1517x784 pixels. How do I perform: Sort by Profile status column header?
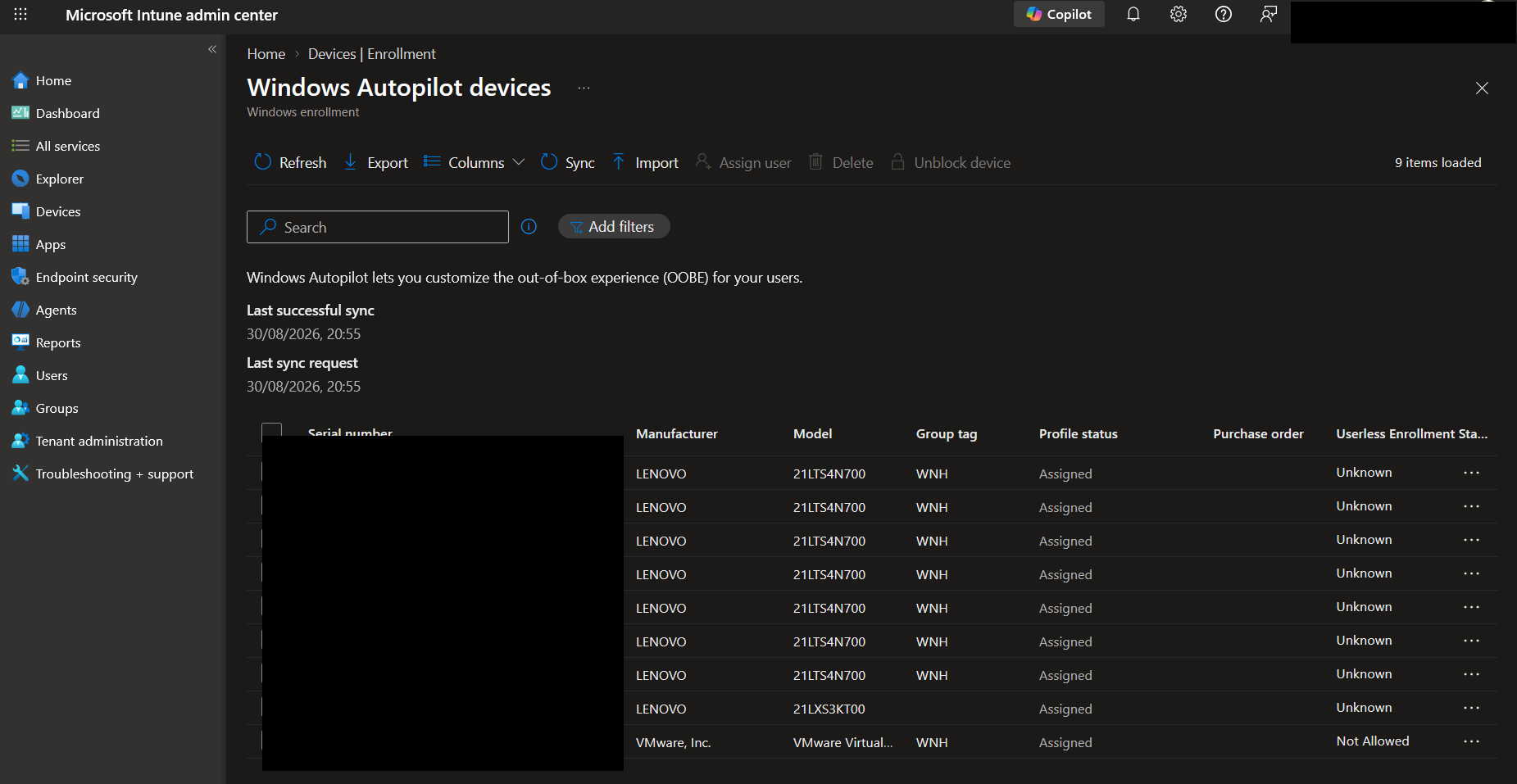(1079, 434)
